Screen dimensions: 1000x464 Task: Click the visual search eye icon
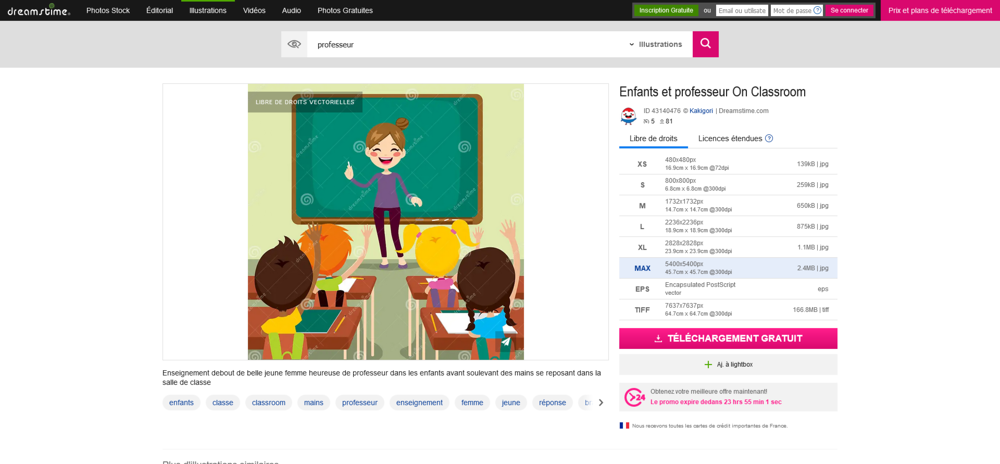point(294,44)
